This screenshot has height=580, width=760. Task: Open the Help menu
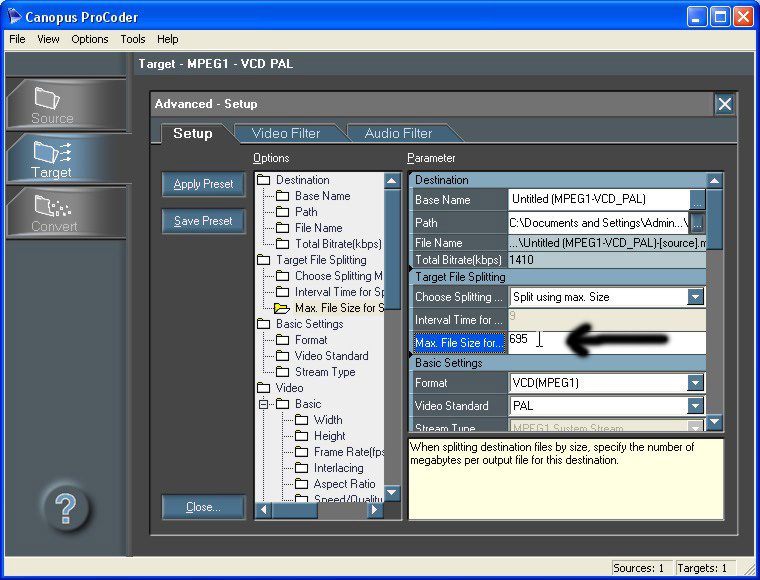[x=168, y=39]
